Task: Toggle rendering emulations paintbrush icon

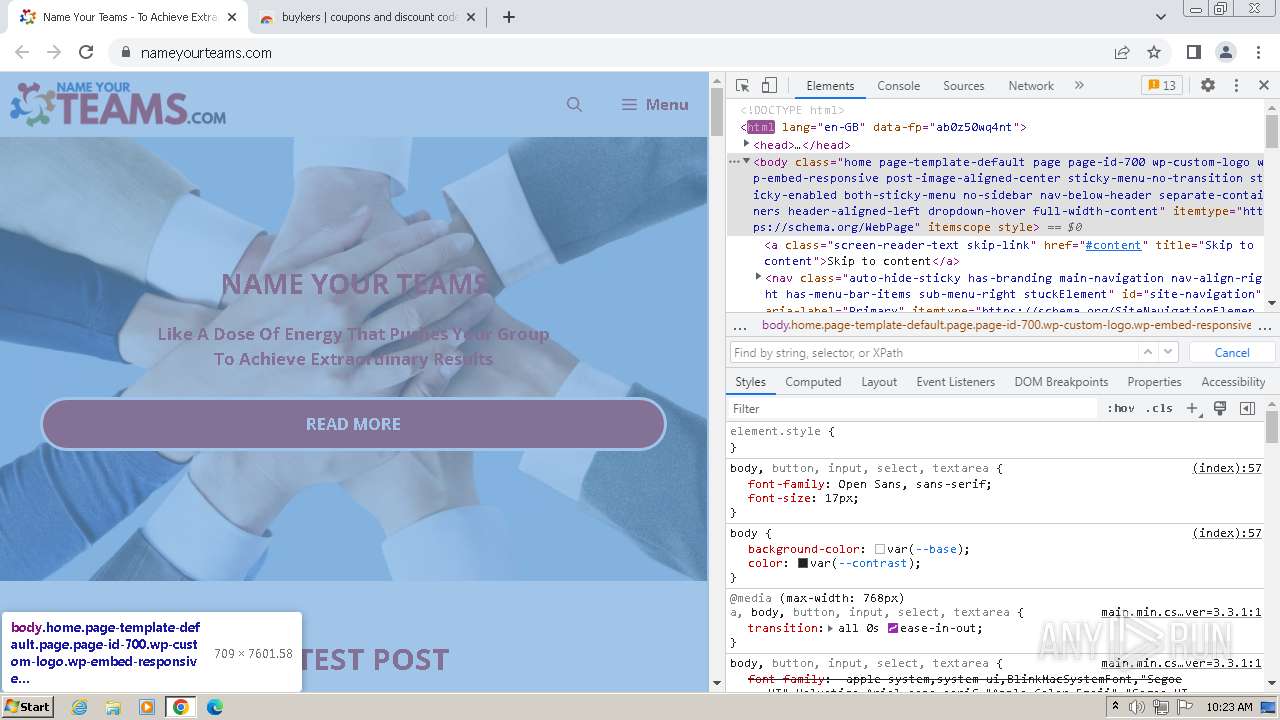Action: point(1220,409)
